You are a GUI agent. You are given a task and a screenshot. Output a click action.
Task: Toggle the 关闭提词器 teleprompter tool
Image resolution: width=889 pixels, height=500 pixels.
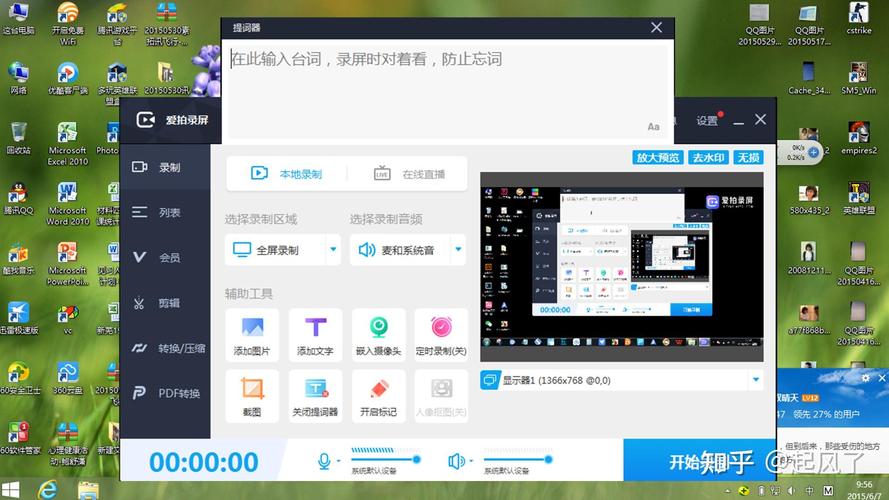[315, 396]
